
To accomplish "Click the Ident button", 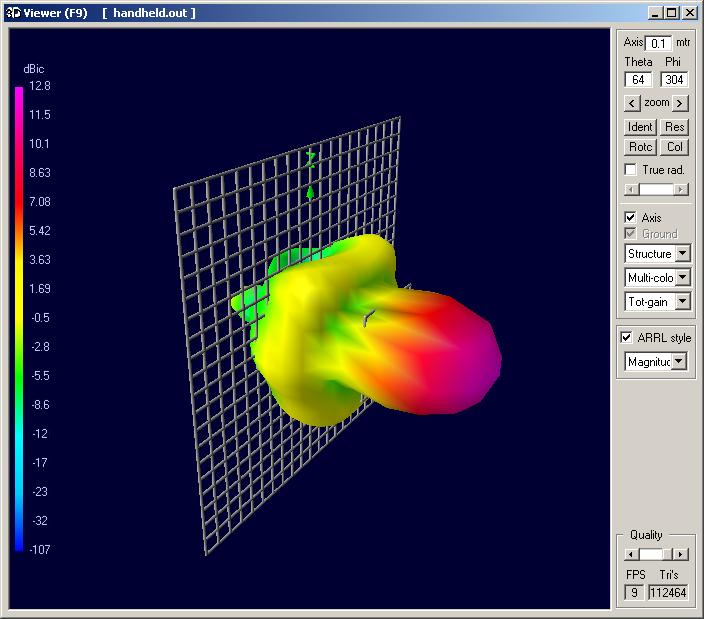I will (640, 127).
